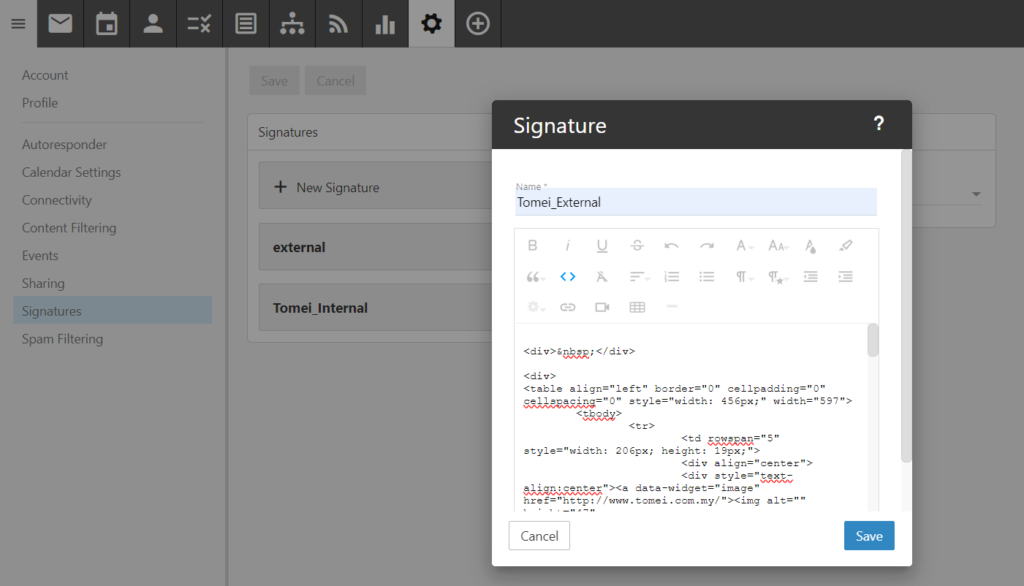Screen dimensions: 1024x586
Task: Open the font family dropdown
Action: 743,246
